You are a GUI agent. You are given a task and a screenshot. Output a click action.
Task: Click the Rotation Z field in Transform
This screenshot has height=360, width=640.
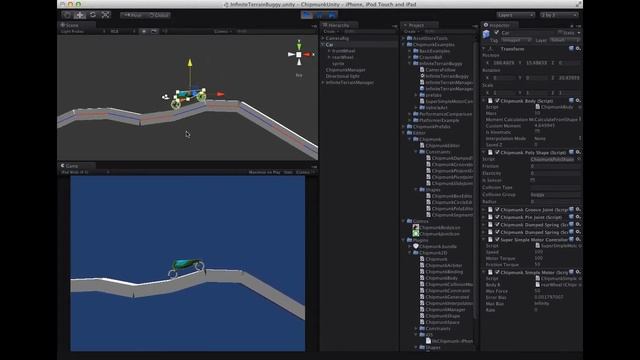569,78
